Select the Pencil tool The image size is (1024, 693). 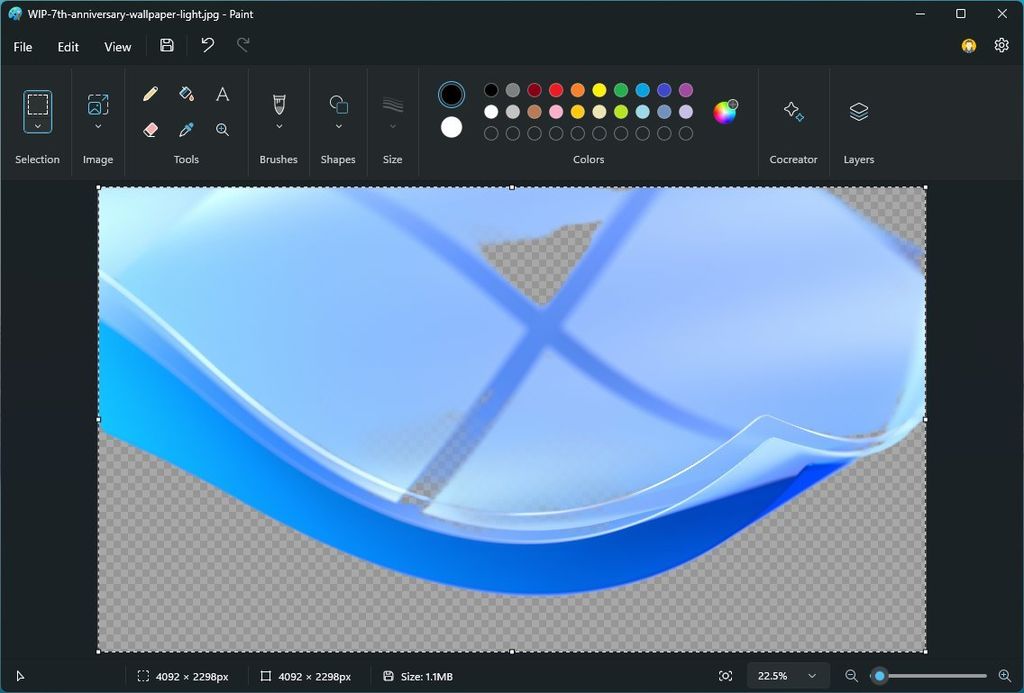tap(149, 93)
